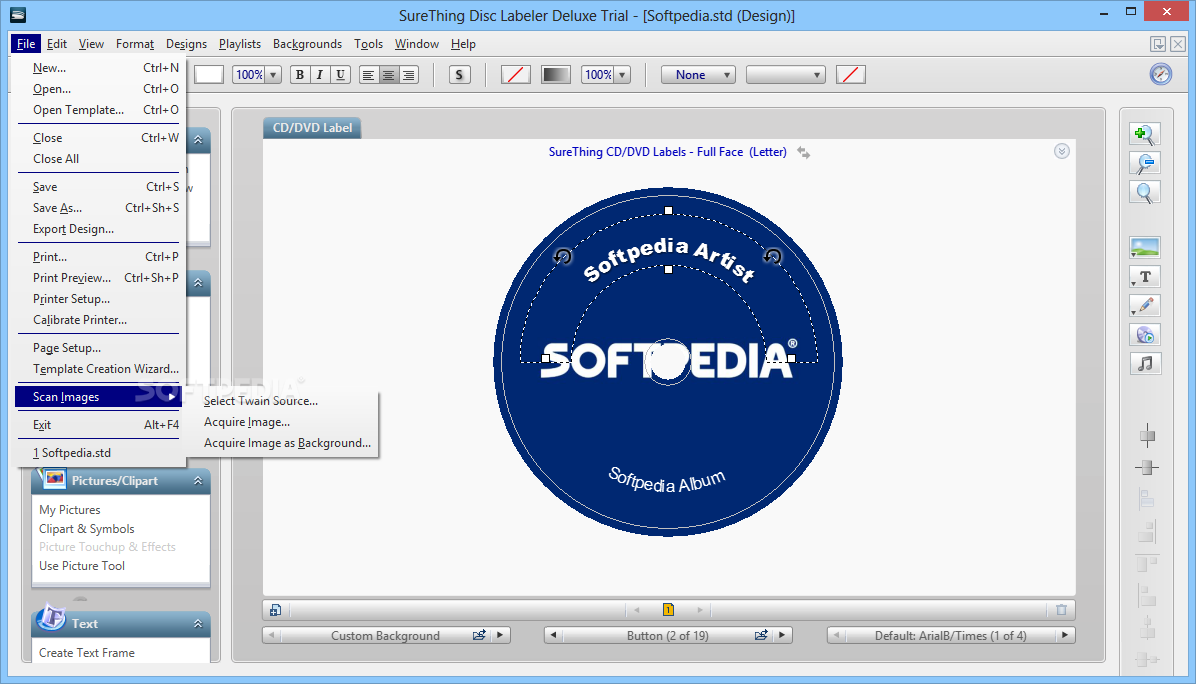
Task: Select the text tool T icon
Action: coord(1144,277)
